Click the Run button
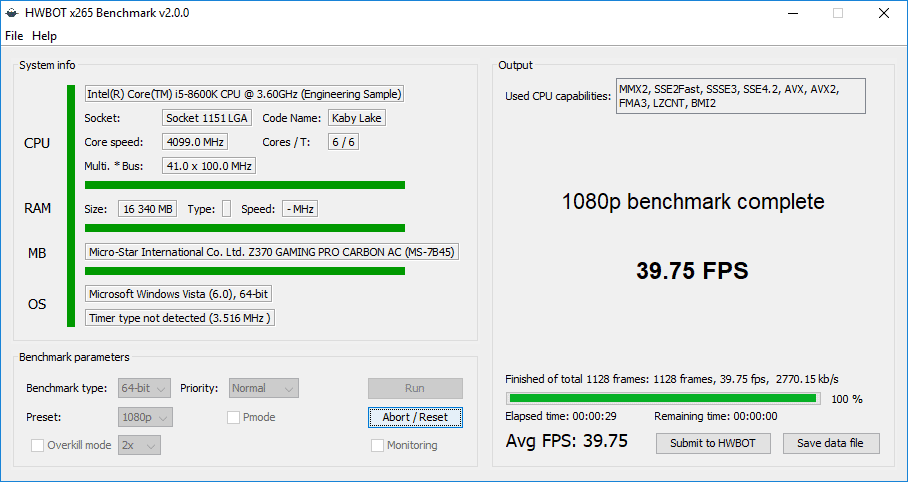Image resolution: width=908 pixels, height=482 pixels. 415,388
